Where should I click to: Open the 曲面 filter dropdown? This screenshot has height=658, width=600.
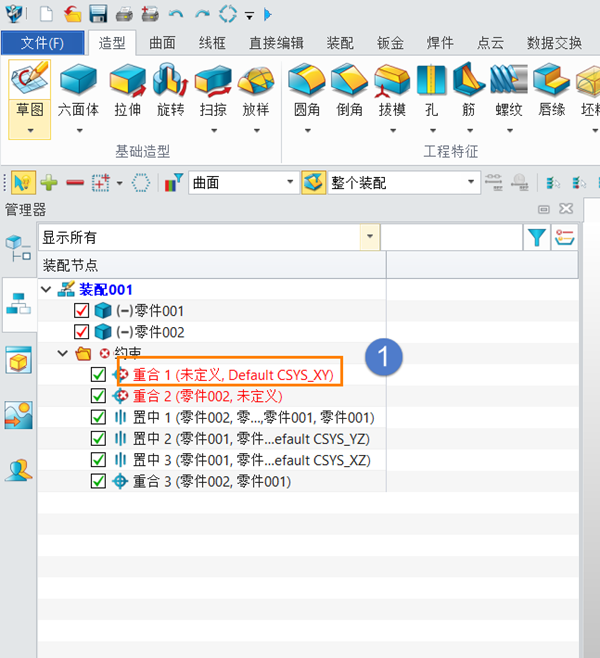click(242, 183)
